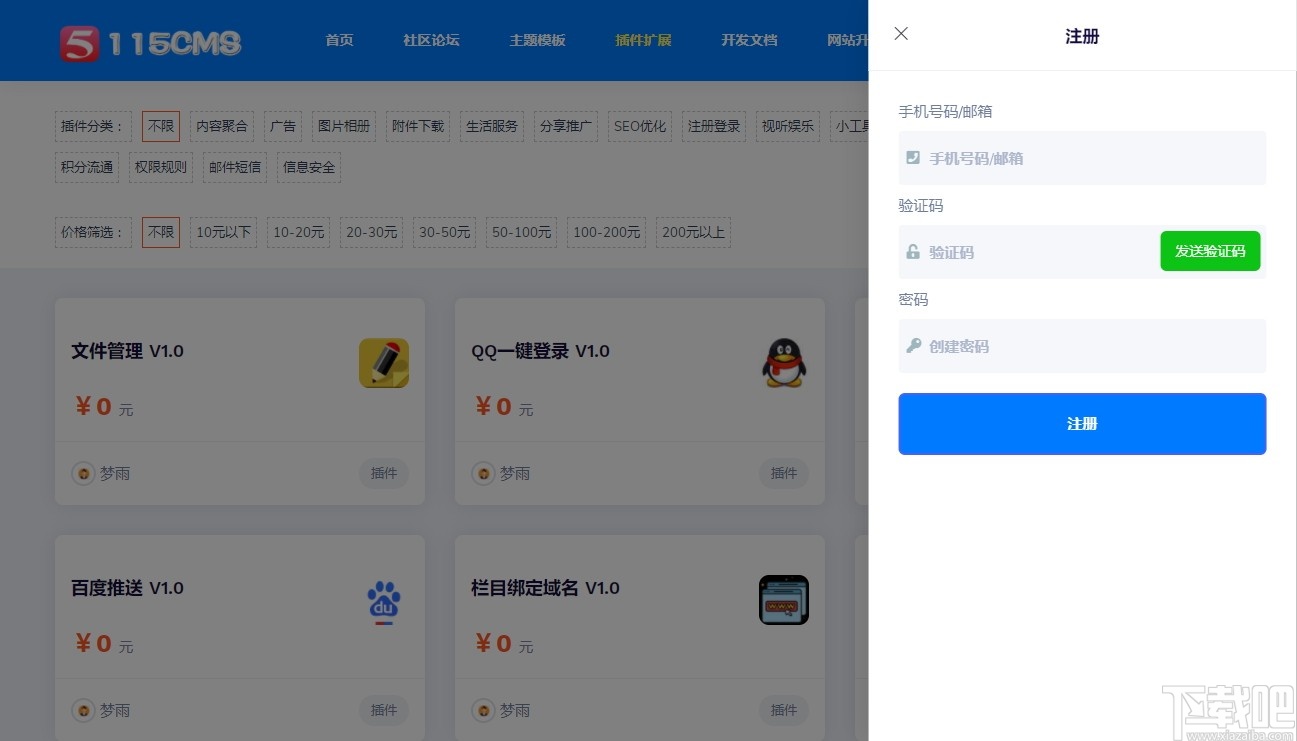Click the contact icon inside the 手机号码/邮箱 field
Screen dimensions: 1297x741
click(913, 158)
